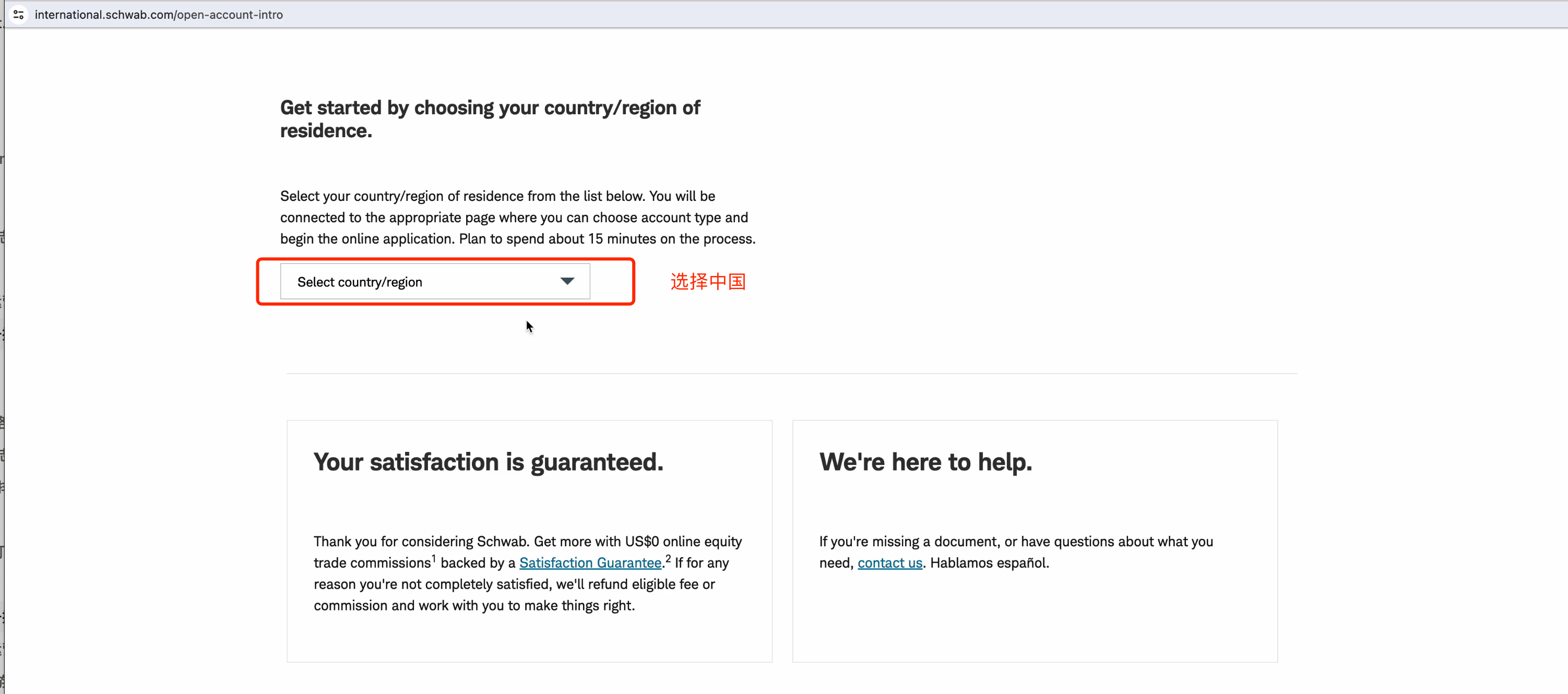Screen dimensions: 1568x694
Task: Click footnote superscript 2 after Satisfaction Guarantee
Action: pos(668,558)
